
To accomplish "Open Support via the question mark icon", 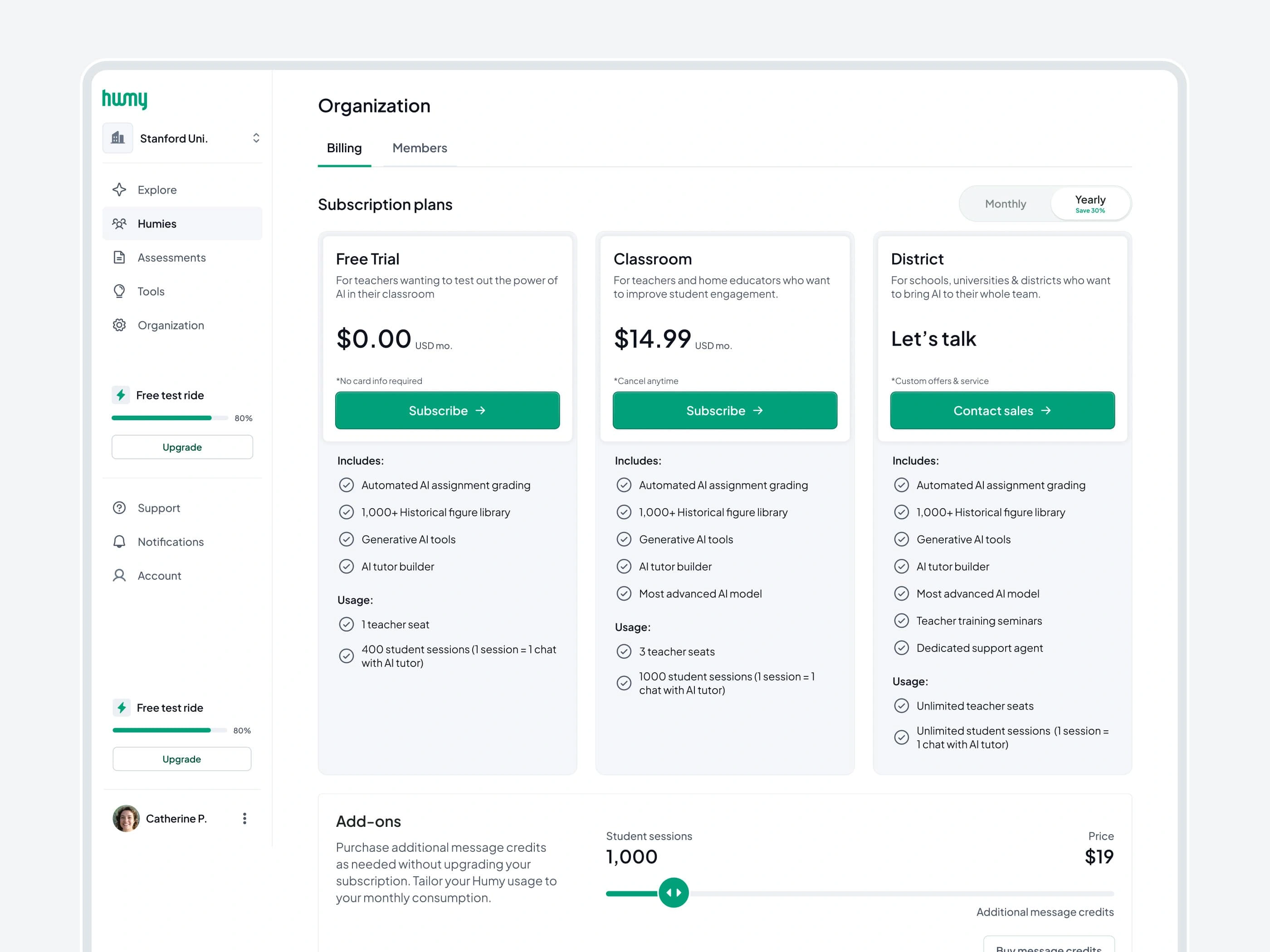I will (119, 508).
